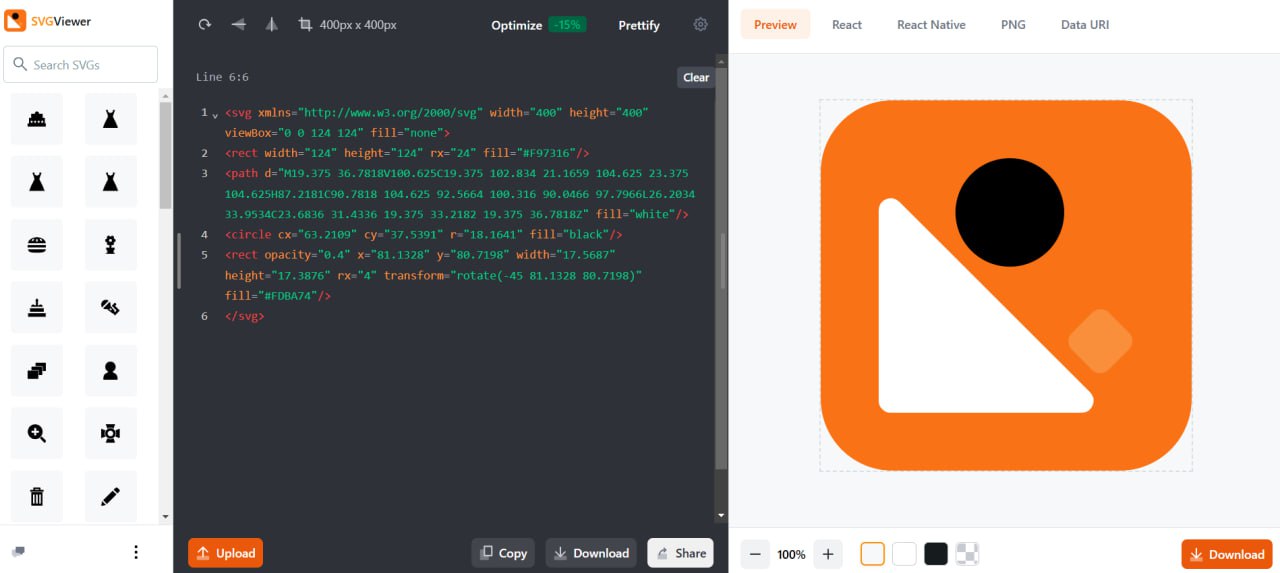This screenshot has width=1280, height=573.
Task: Click the rotate icon in editor toolbar
Action: click(x=205, y=25)
